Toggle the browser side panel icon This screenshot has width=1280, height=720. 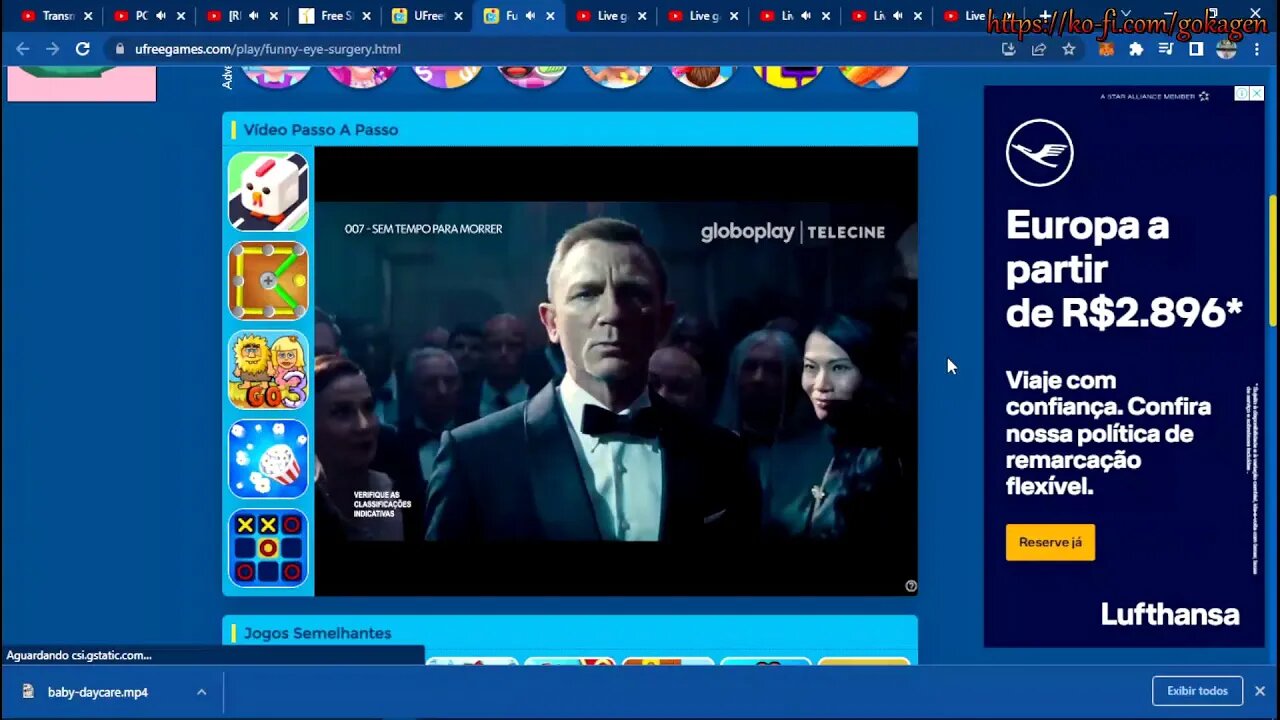pyautogui.click(x=1196, y=49)
